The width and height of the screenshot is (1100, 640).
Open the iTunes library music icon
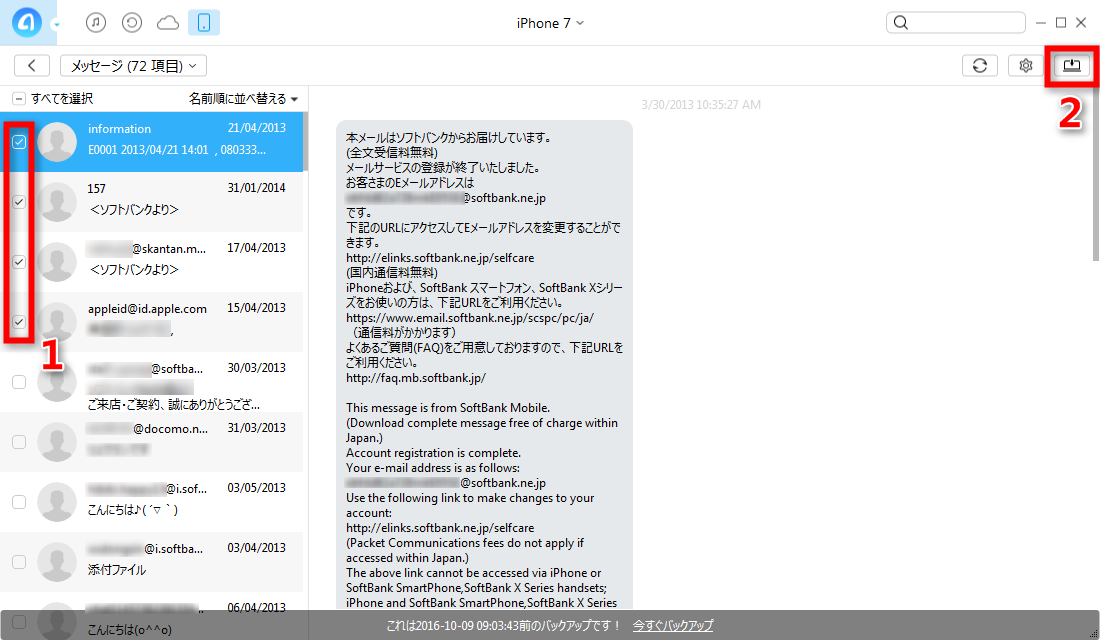(96, 22)
